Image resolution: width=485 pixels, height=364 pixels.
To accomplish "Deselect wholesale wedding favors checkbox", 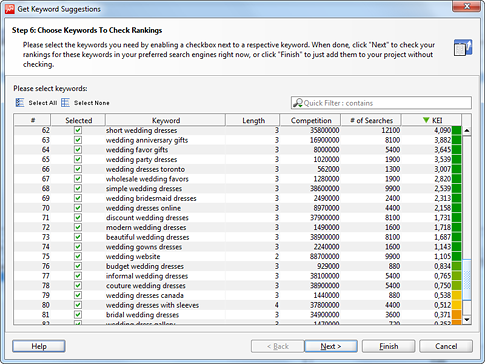I will [x=78, y=178].
